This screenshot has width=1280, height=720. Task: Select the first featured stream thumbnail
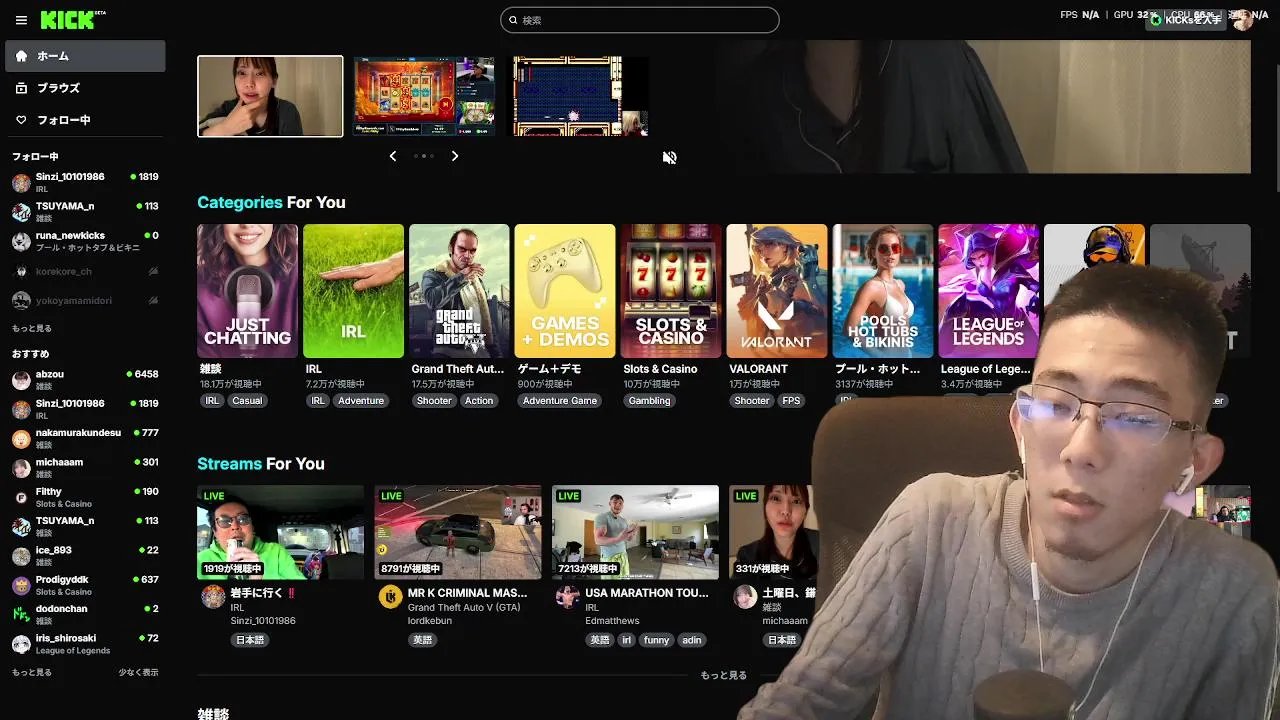(270, 96)
